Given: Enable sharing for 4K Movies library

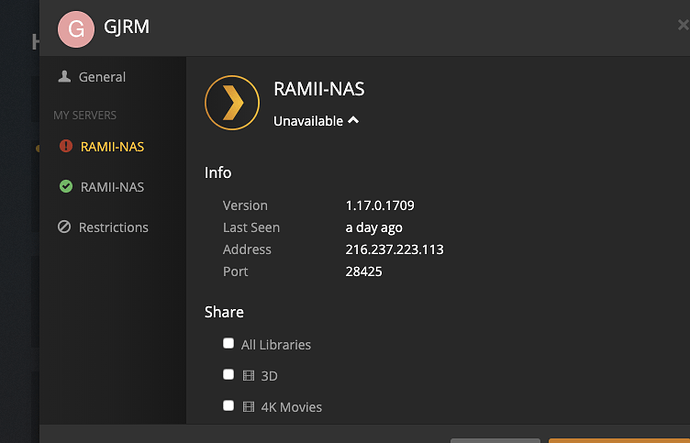Looking at the screenshot, I should coord(228,406).
